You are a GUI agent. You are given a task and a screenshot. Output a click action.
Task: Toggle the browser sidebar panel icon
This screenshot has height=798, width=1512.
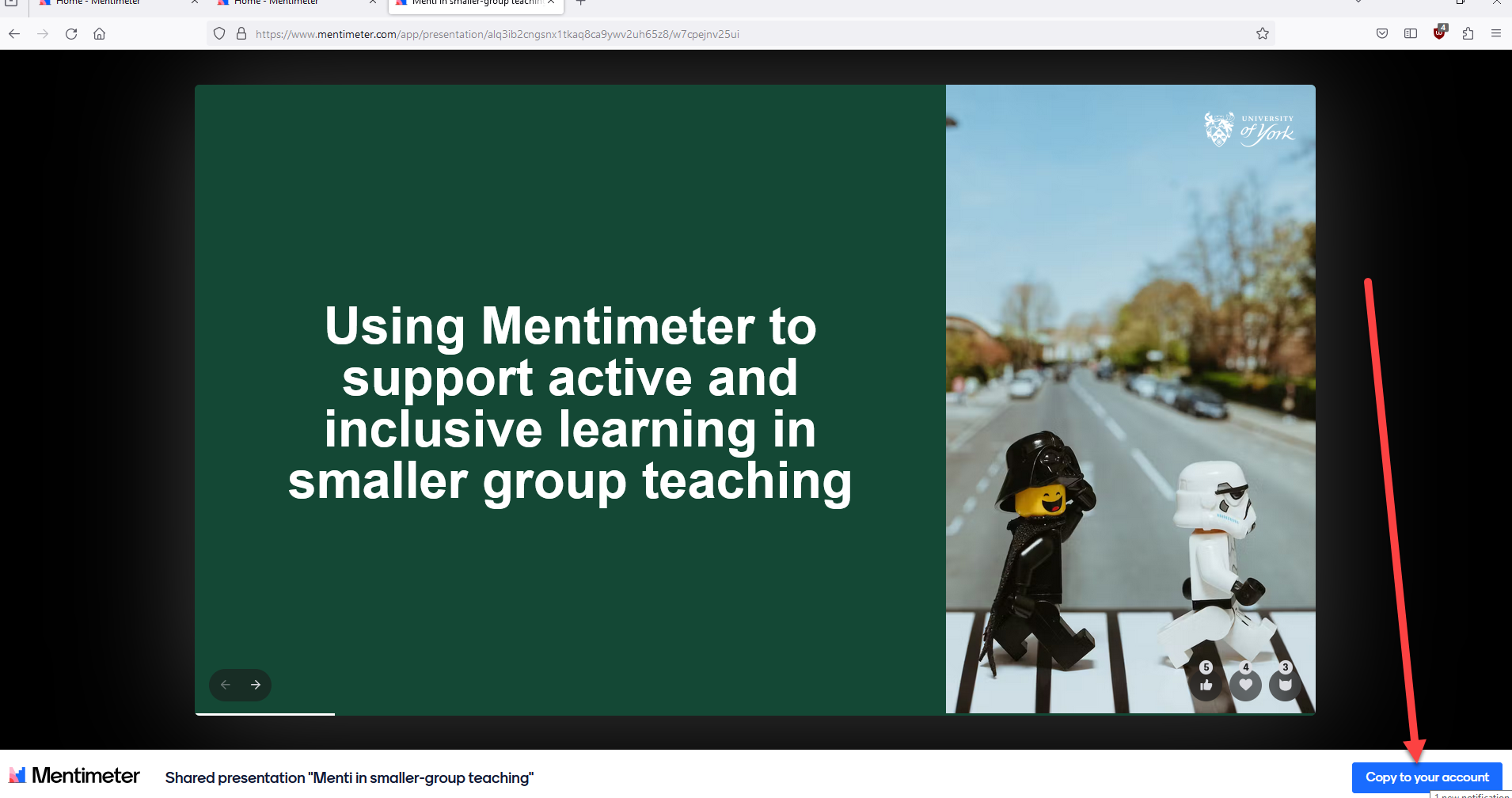(1411, 33)
